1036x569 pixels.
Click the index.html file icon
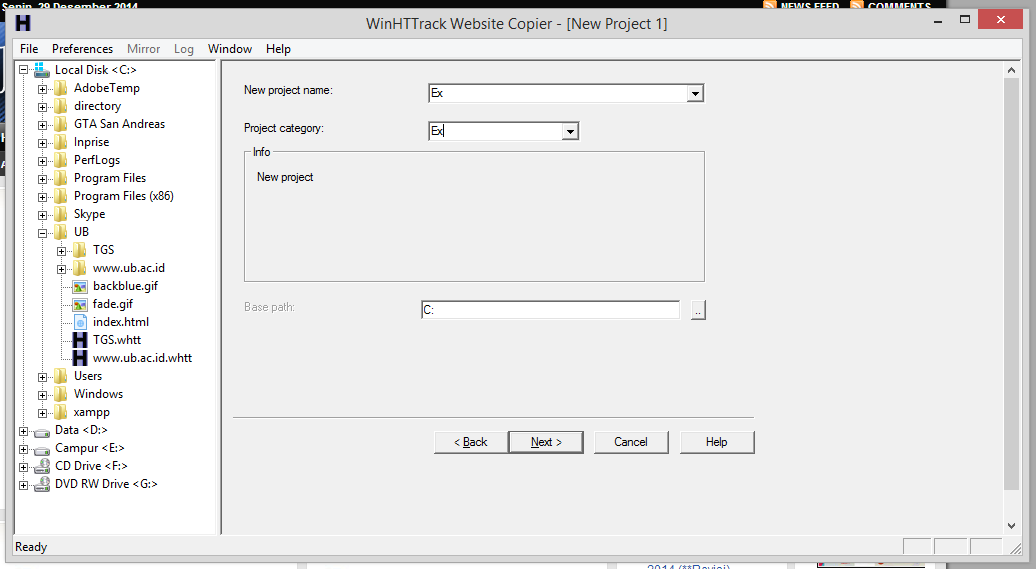pos(80,322)
